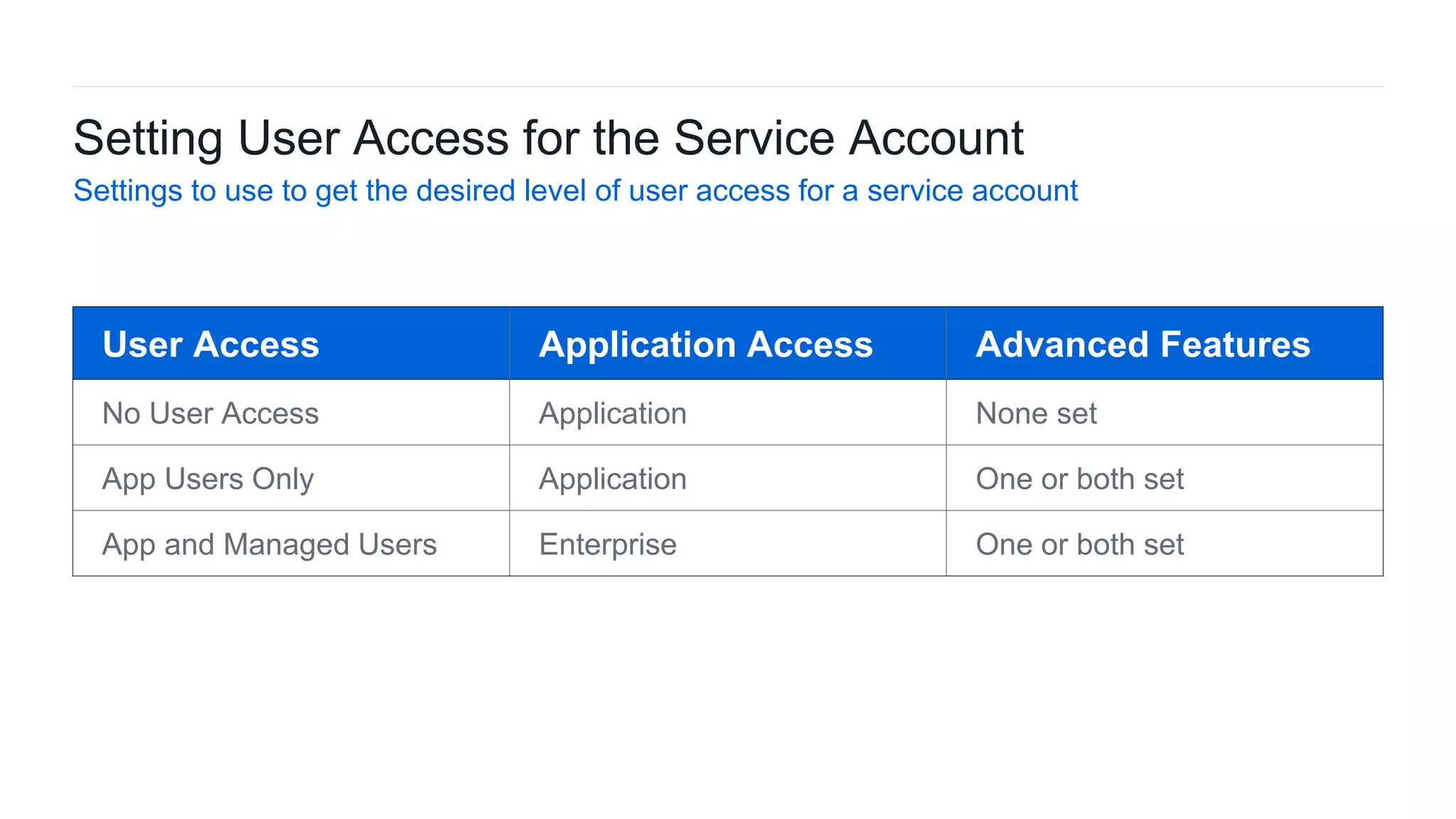1456x819 pixels.
Task: Click the 'Enterprise' cell
Action: [x=728, y=543]
